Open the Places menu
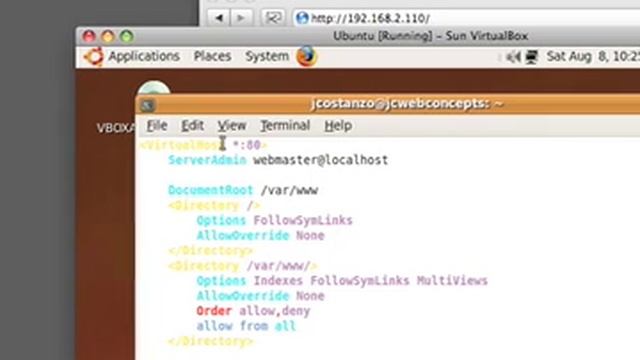The width and height of the screenshot is (640, 360). [212, 56]
